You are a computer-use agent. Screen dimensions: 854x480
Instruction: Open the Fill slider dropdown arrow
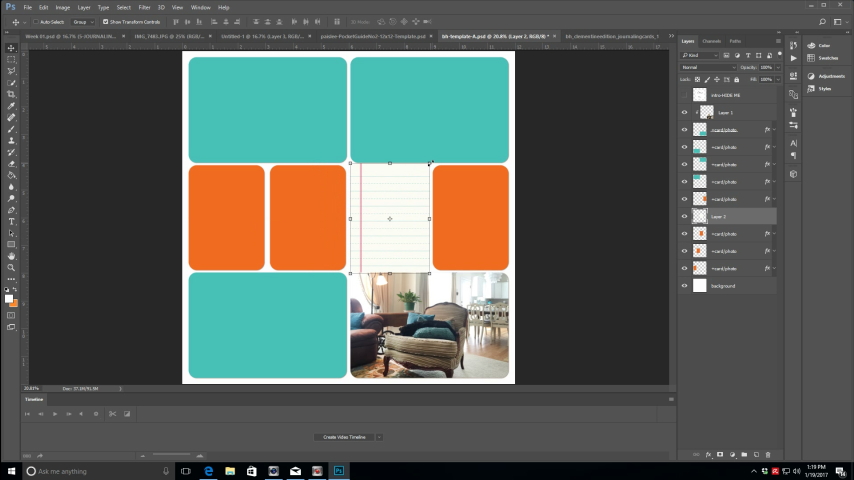click(778, 80)
